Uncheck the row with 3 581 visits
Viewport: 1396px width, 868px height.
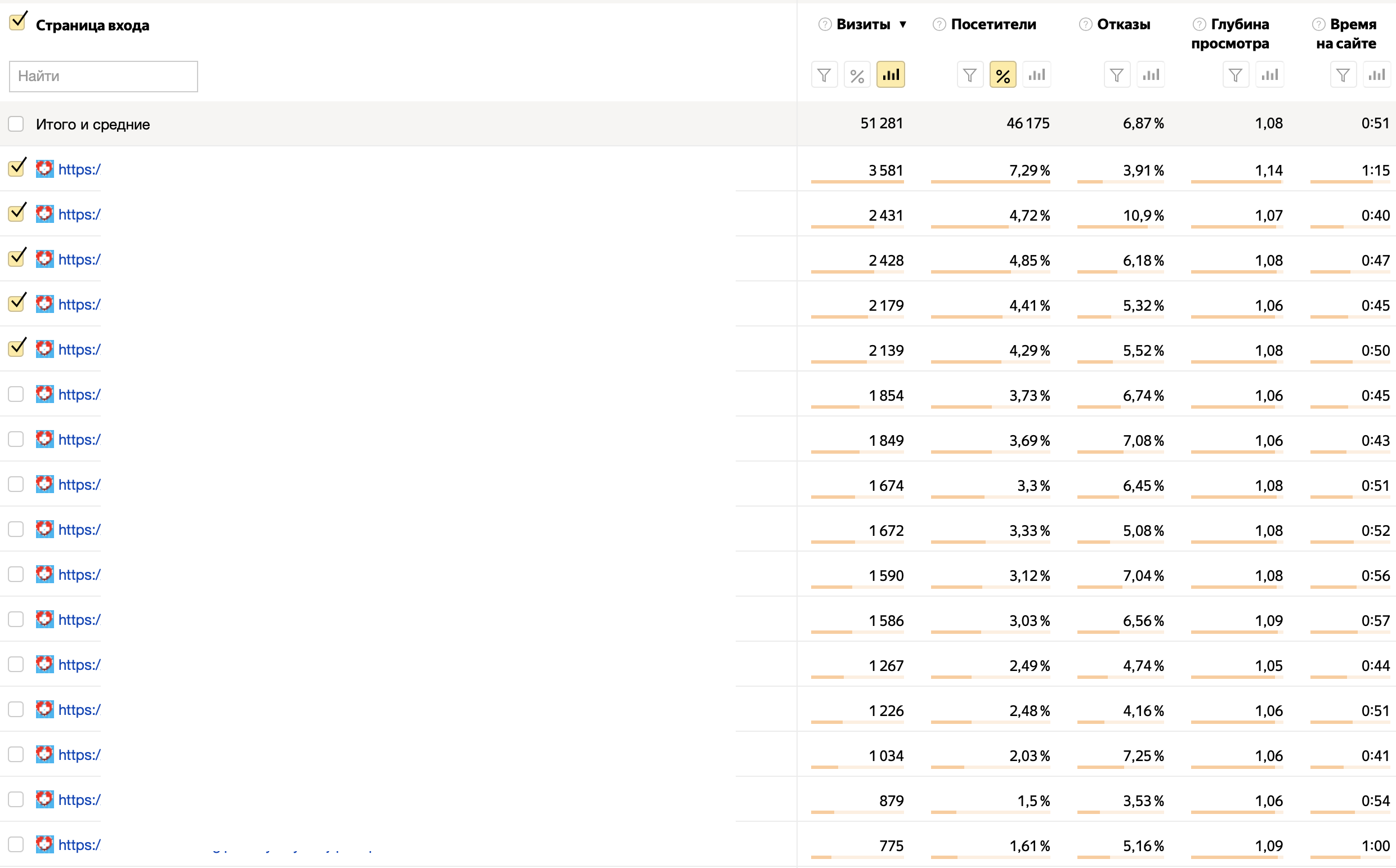[x=17, y=168]
